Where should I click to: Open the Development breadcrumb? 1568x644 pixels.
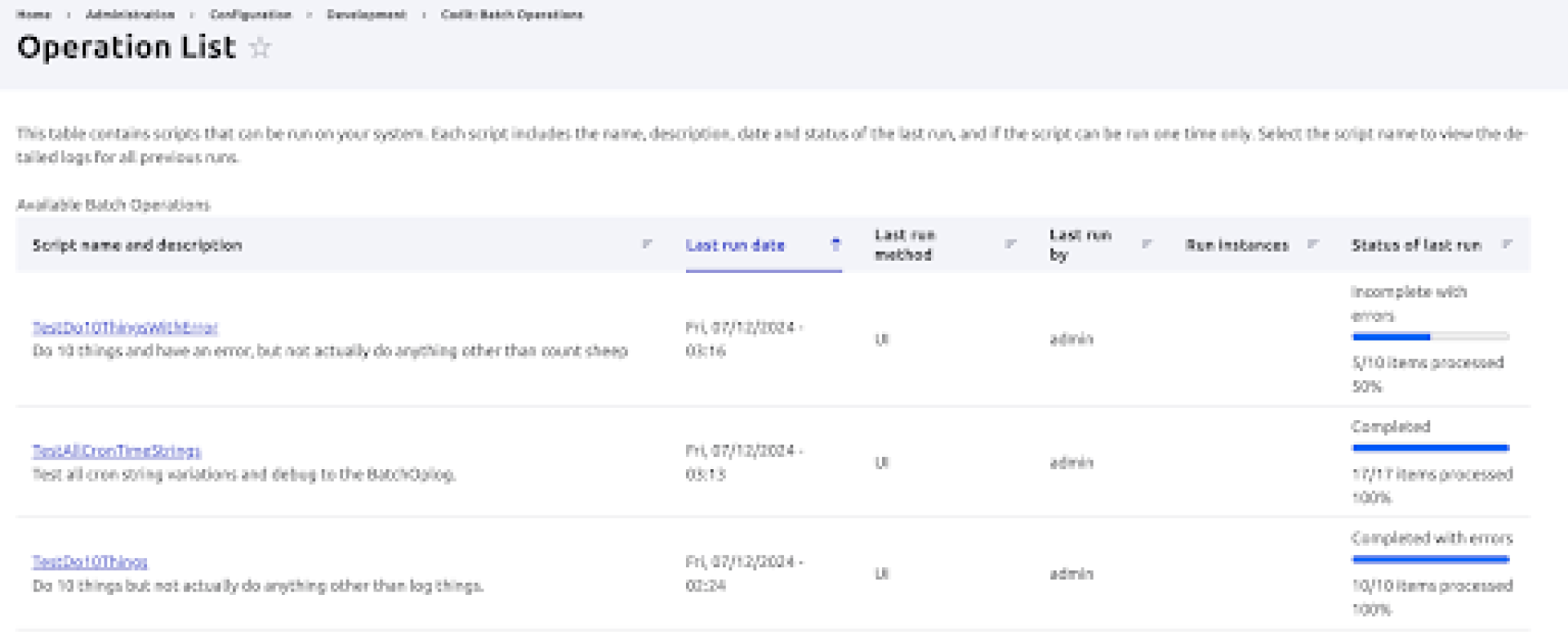tap(366, 15)
